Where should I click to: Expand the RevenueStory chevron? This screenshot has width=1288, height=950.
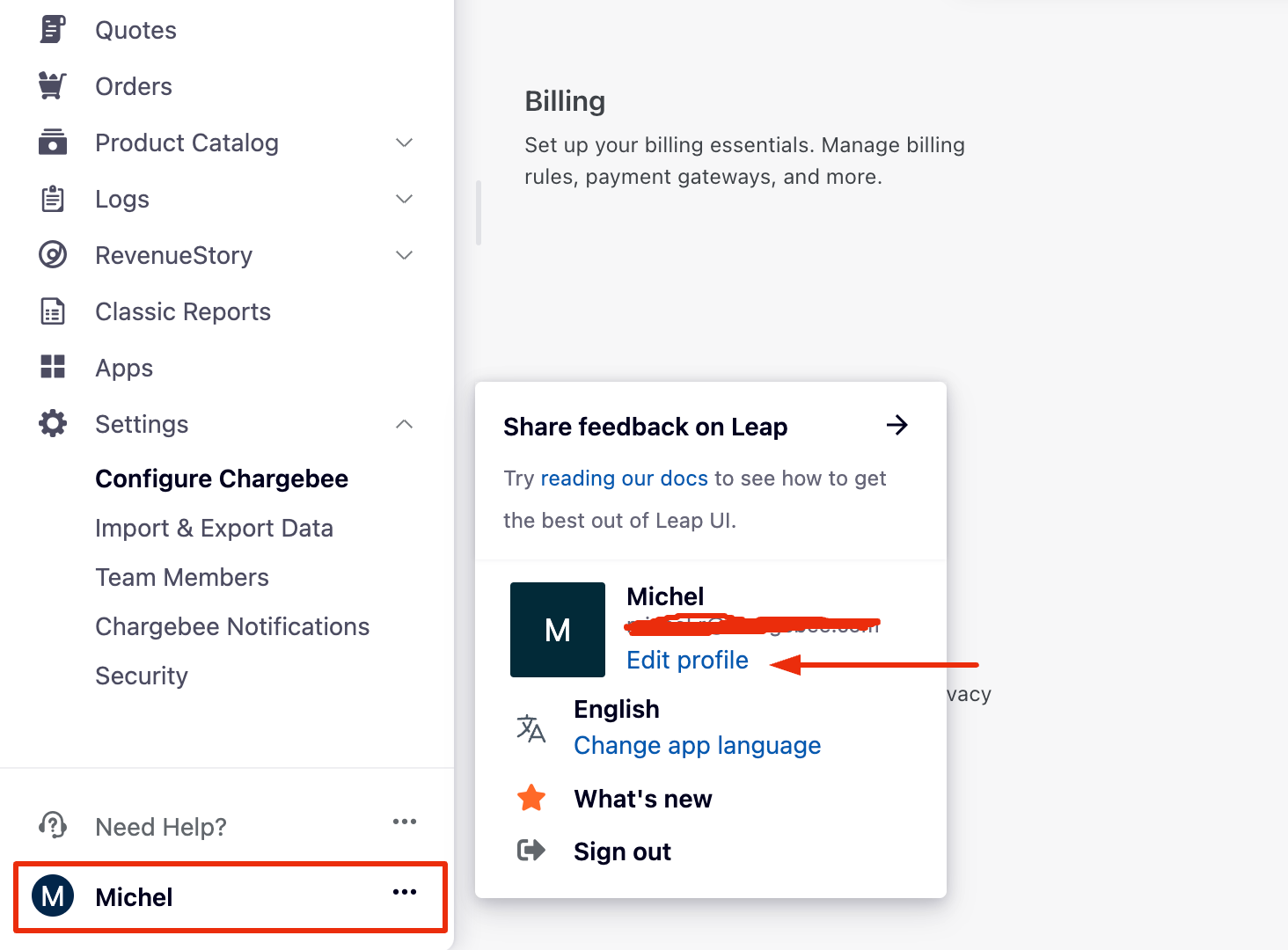tap(404, 255)
